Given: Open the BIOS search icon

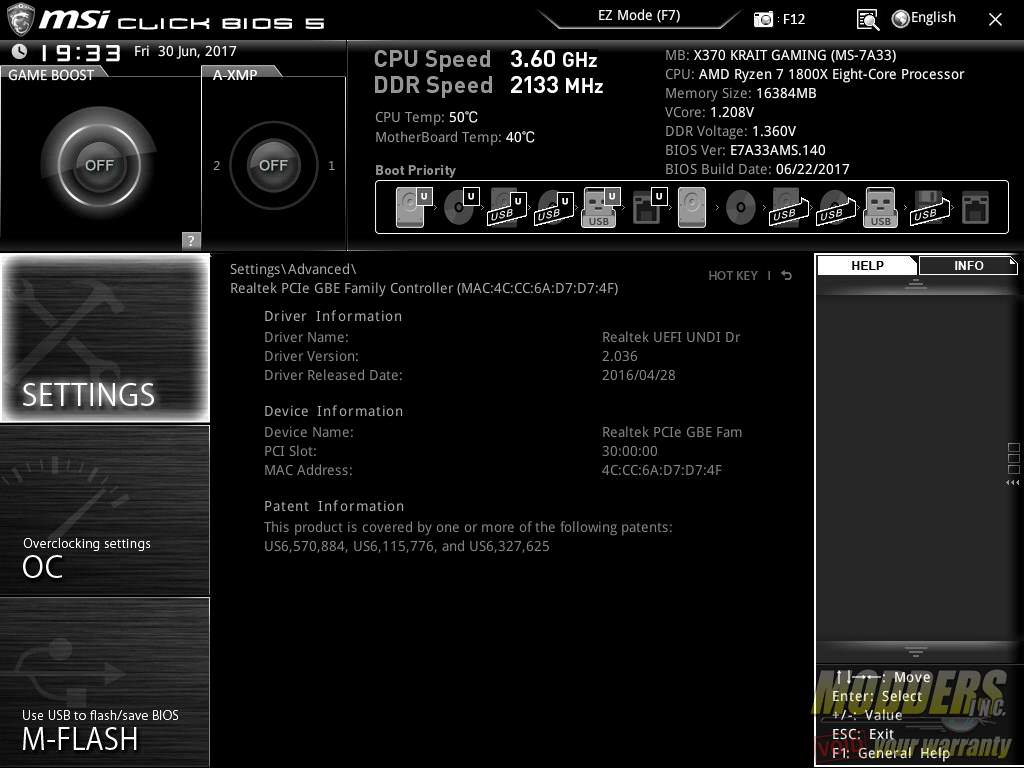Looking at the screenshot, I should pyautogui.click(x=867, y=20).
